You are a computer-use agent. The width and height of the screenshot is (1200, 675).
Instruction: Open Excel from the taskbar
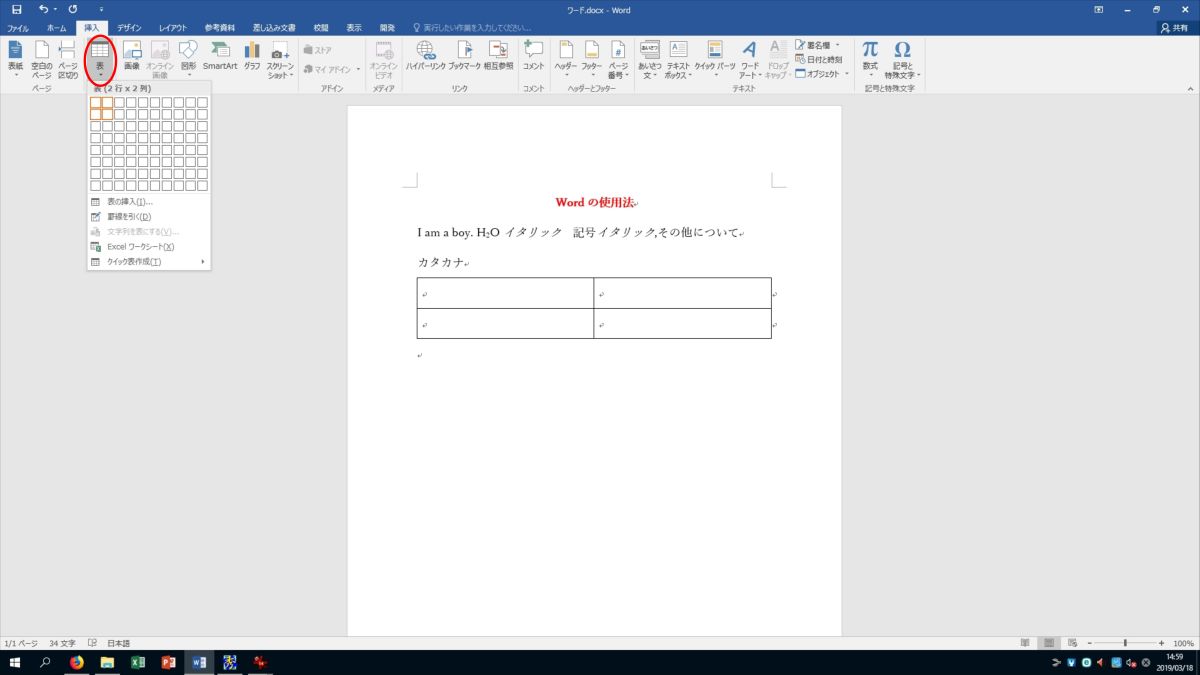pos(137,662)
